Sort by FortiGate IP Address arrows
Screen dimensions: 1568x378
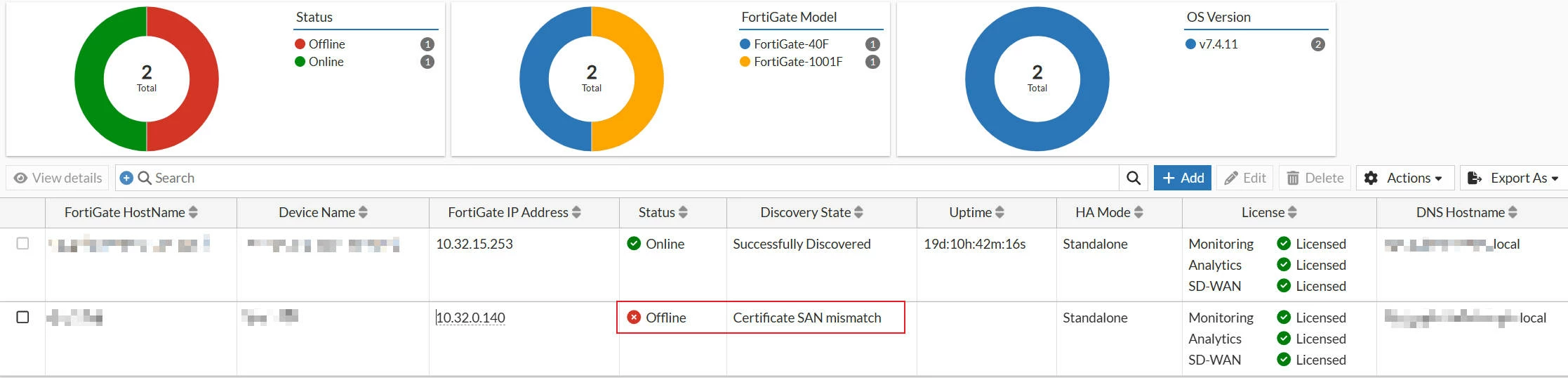576,212
